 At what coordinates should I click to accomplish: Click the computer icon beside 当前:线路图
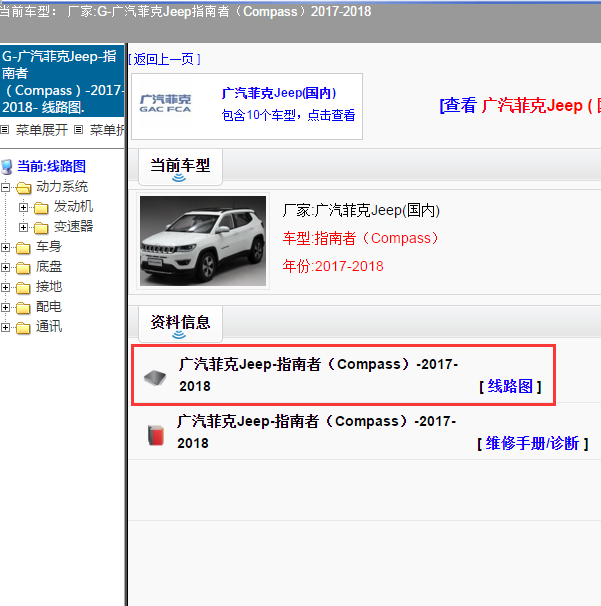(x=7, y=167)
